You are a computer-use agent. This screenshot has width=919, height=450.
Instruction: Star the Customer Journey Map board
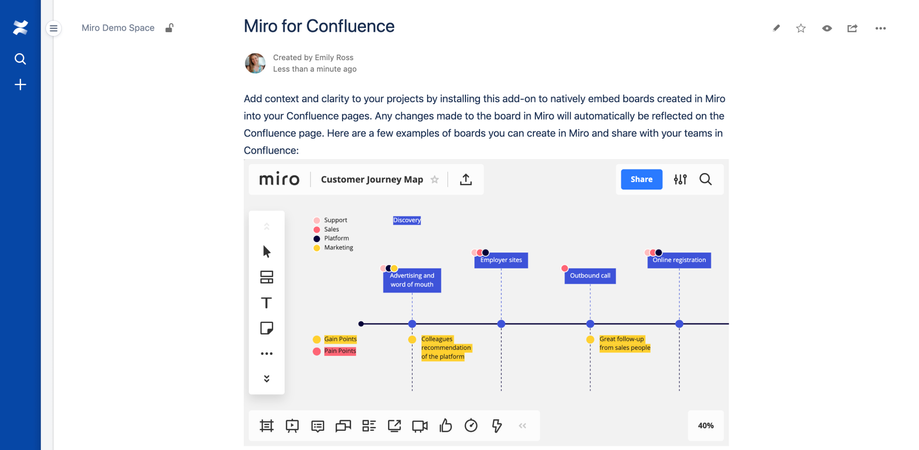[x=435, y=179]
